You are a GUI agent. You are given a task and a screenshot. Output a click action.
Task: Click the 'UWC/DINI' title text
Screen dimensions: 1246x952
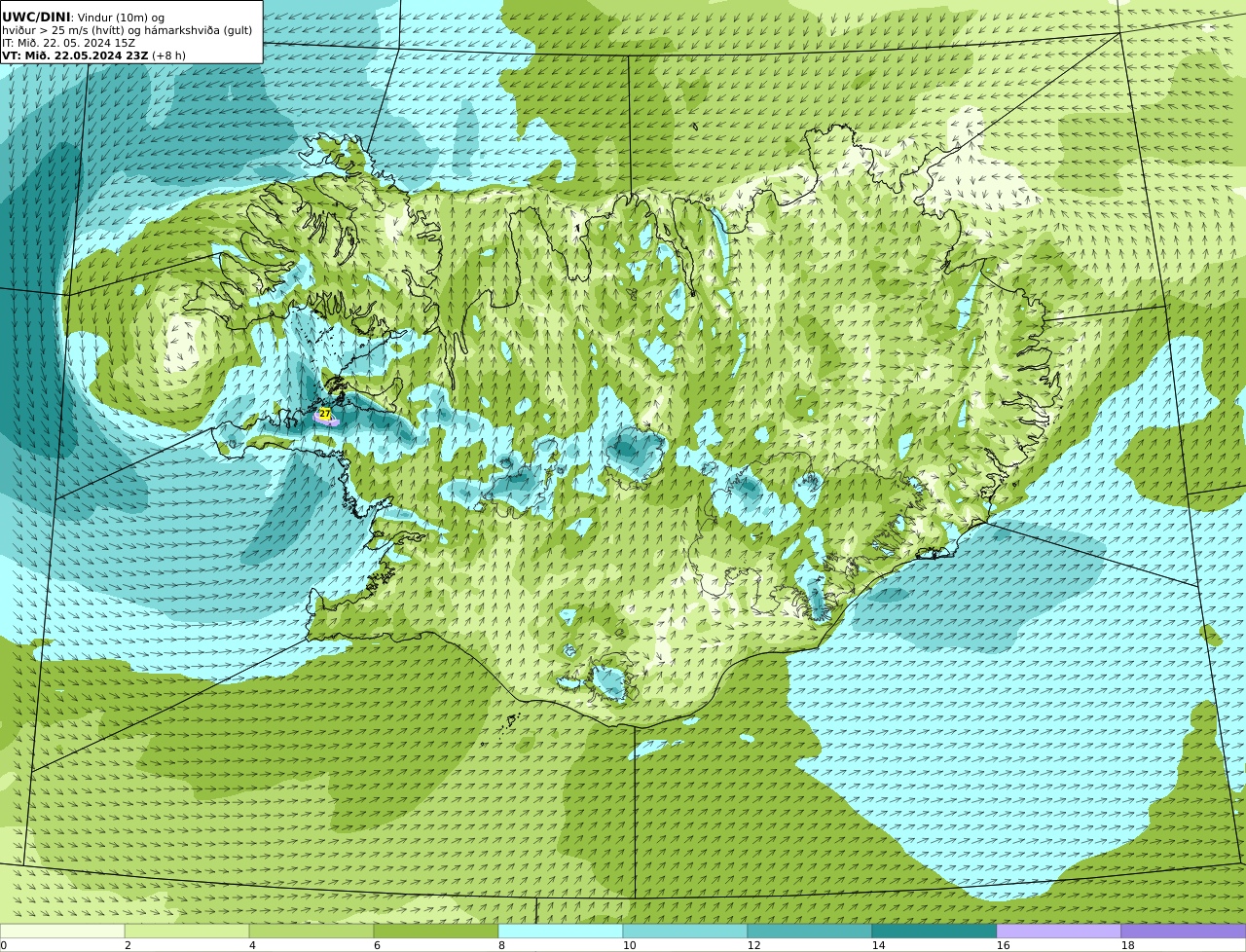(36, 17)
